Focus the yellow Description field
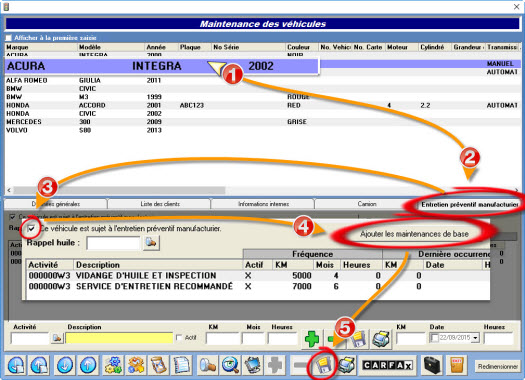 coord(119,338)
